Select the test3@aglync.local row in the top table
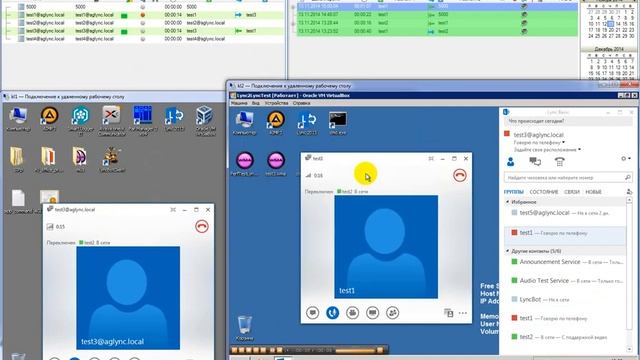 [143, 31]
